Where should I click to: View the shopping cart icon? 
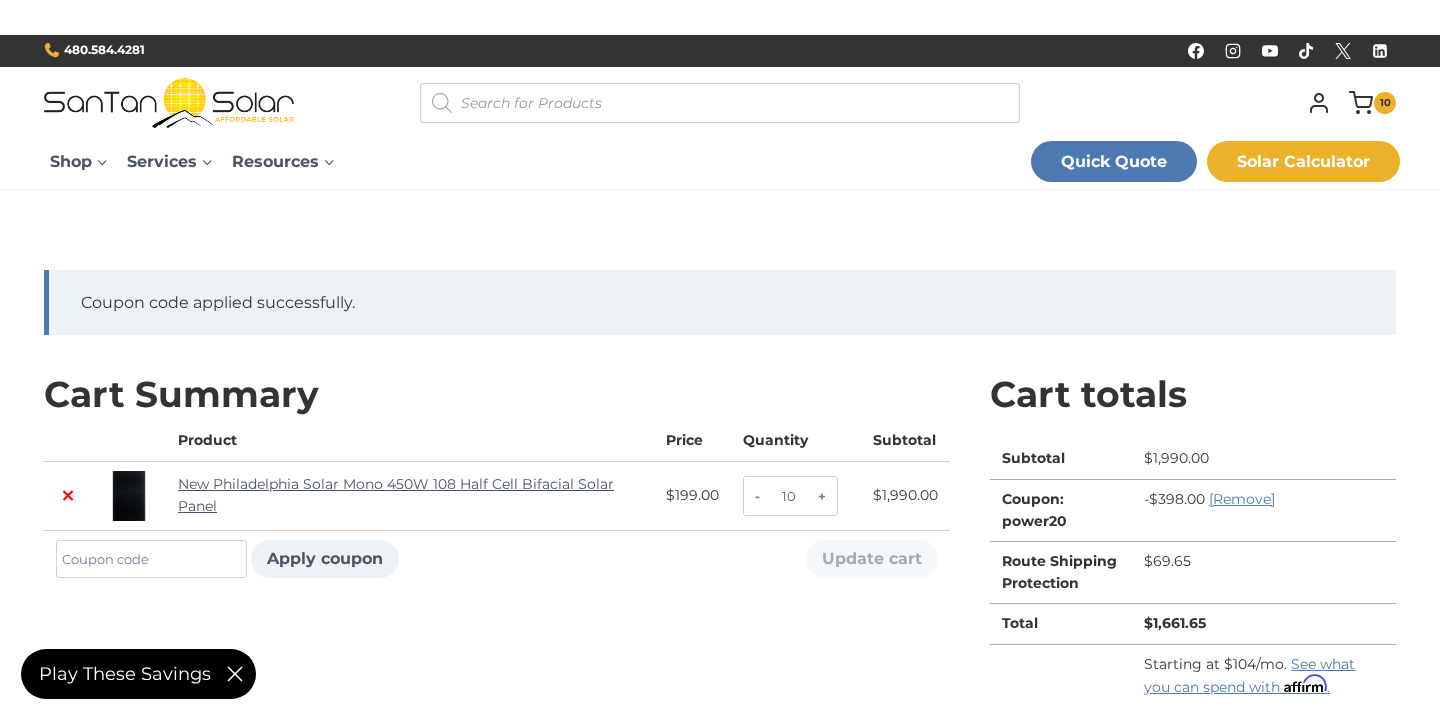[1361, 103]
